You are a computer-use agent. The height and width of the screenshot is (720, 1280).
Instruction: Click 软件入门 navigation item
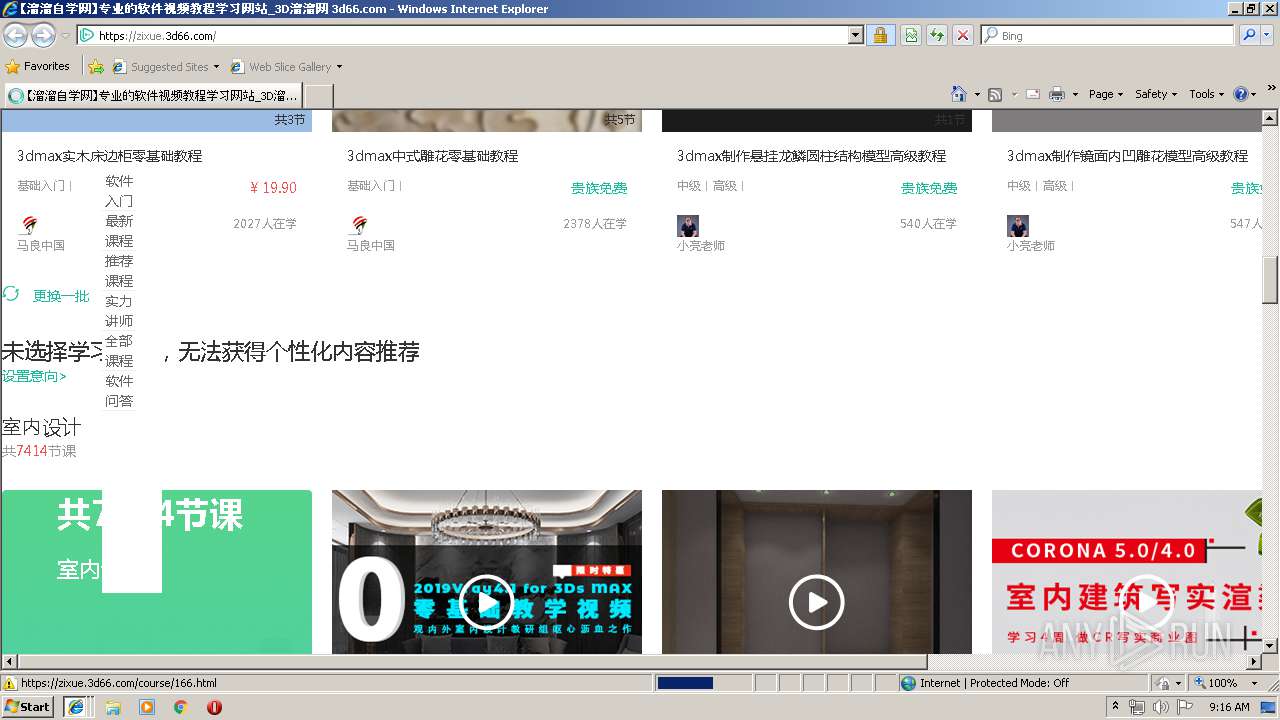click(119, 191)
